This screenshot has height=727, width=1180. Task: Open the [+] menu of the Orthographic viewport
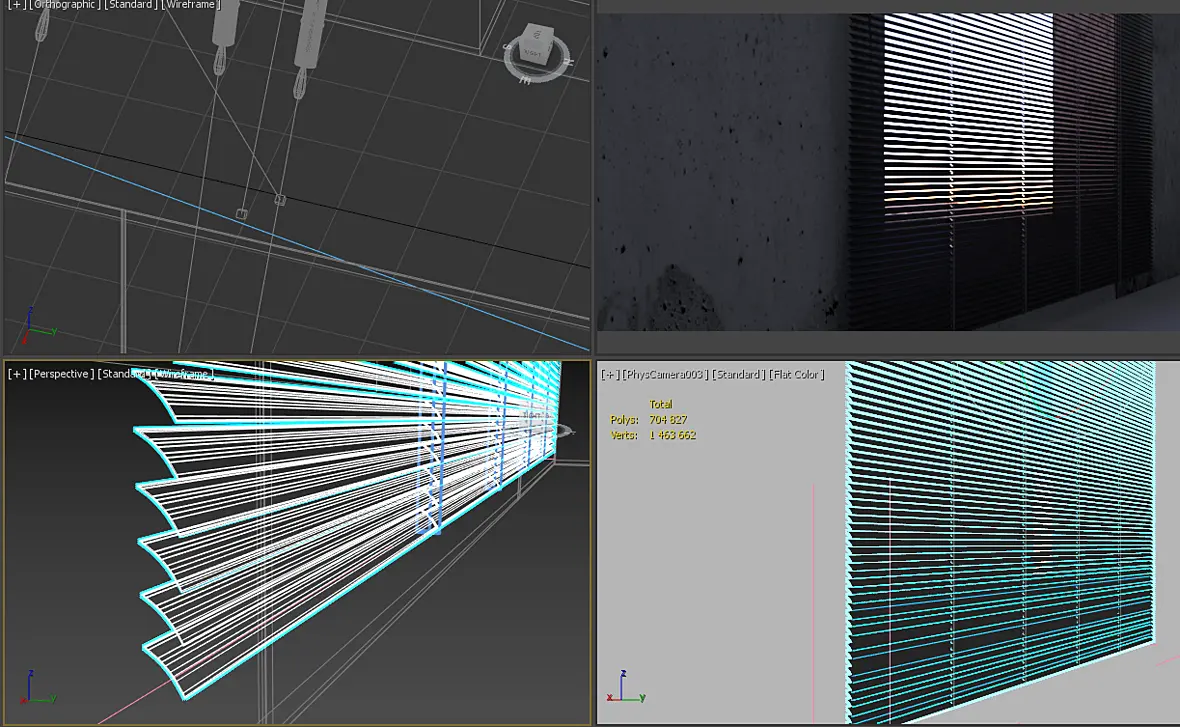[x=15, y=5]
